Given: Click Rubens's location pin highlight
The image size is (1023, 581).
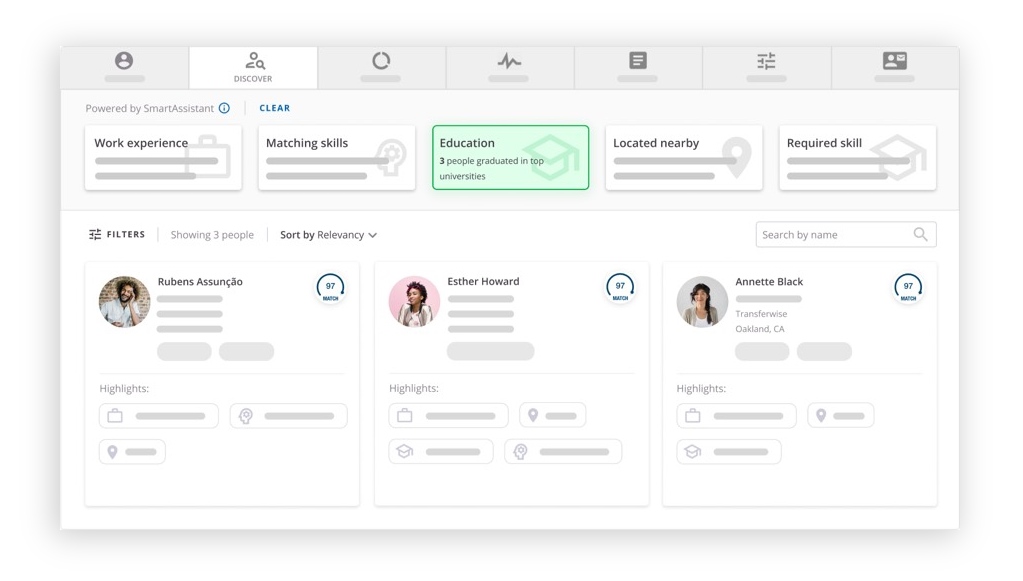Looking at the screenshot, I should point(132,452).
